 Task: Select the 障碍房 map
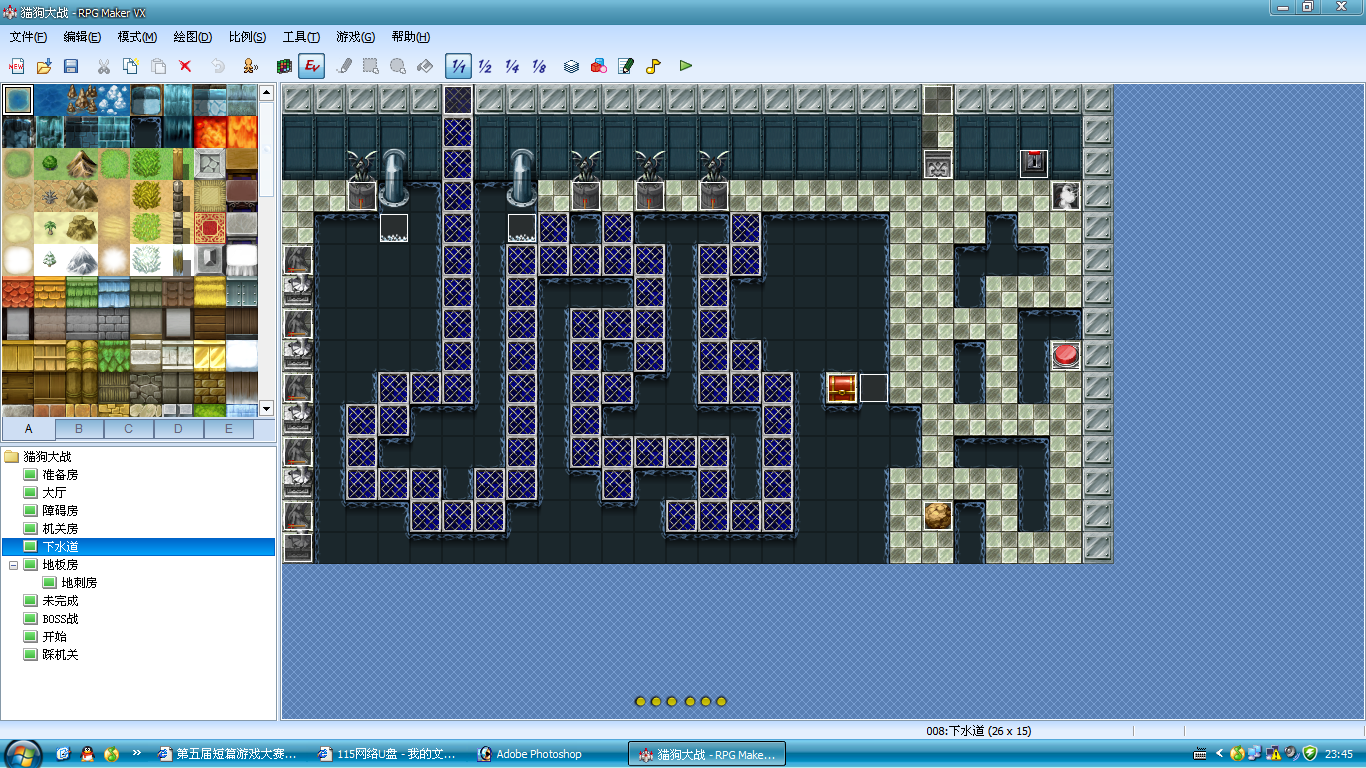(x=60, y=510)
